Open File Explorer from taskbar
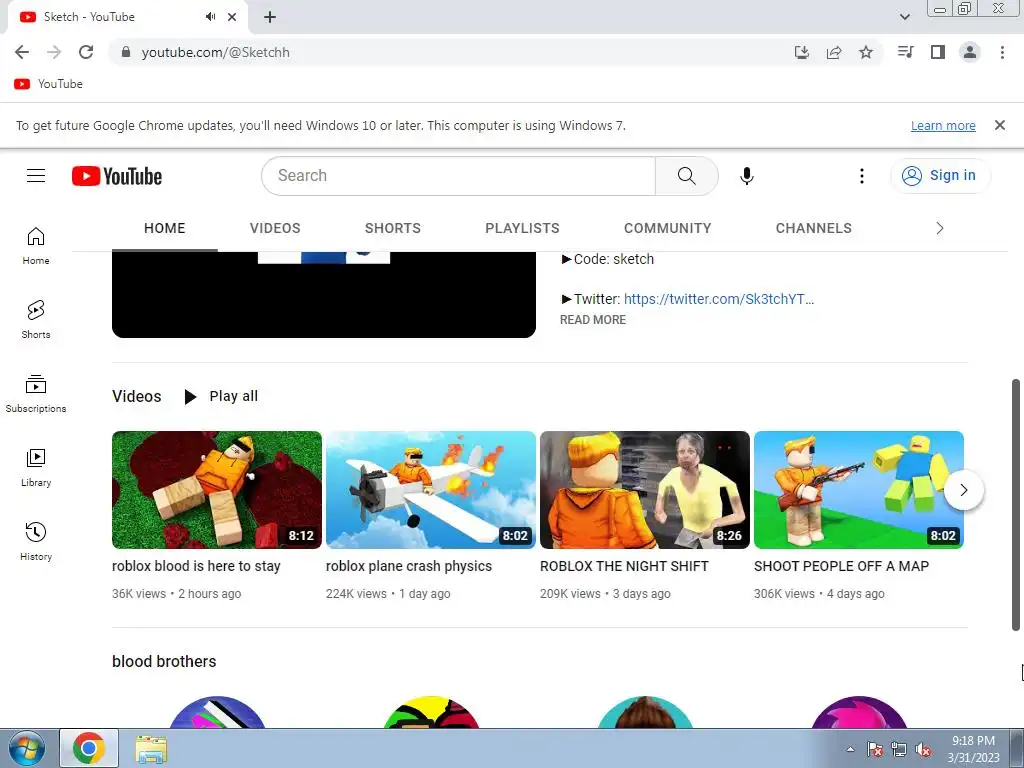The image size is (1024, 768). [x=151, y=749]
